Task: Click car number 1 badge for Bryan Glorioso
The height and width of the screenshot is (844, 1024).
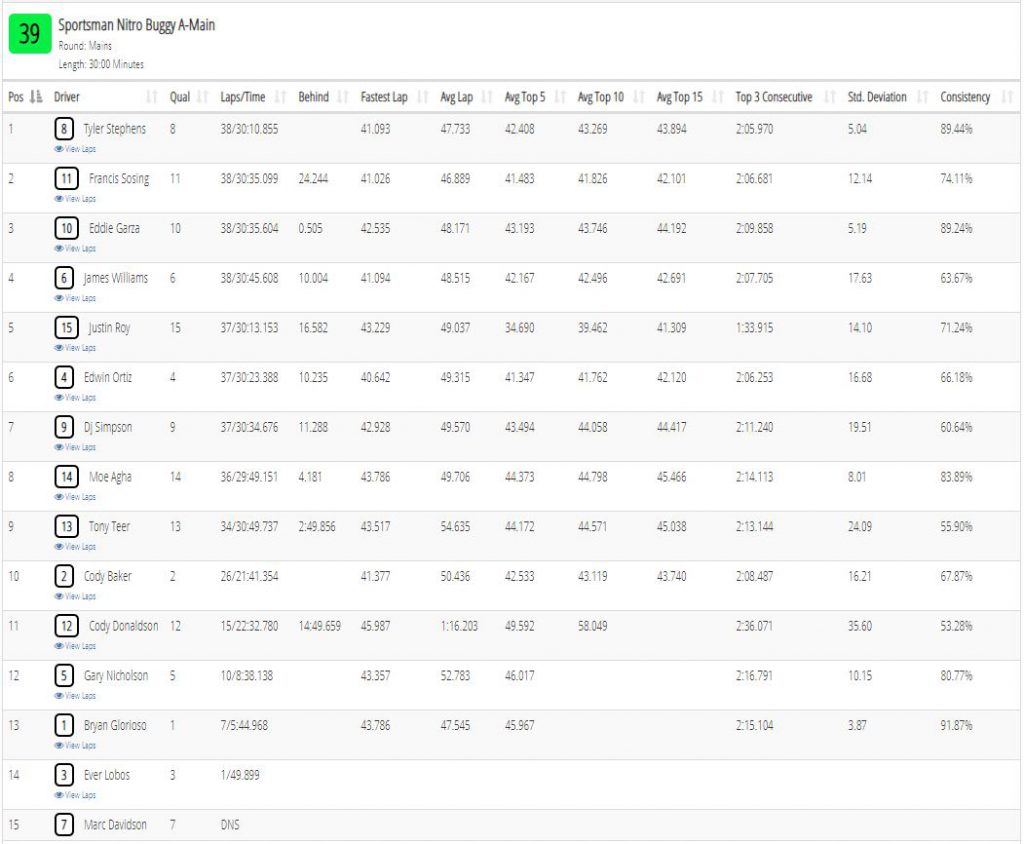Action: 64,724
